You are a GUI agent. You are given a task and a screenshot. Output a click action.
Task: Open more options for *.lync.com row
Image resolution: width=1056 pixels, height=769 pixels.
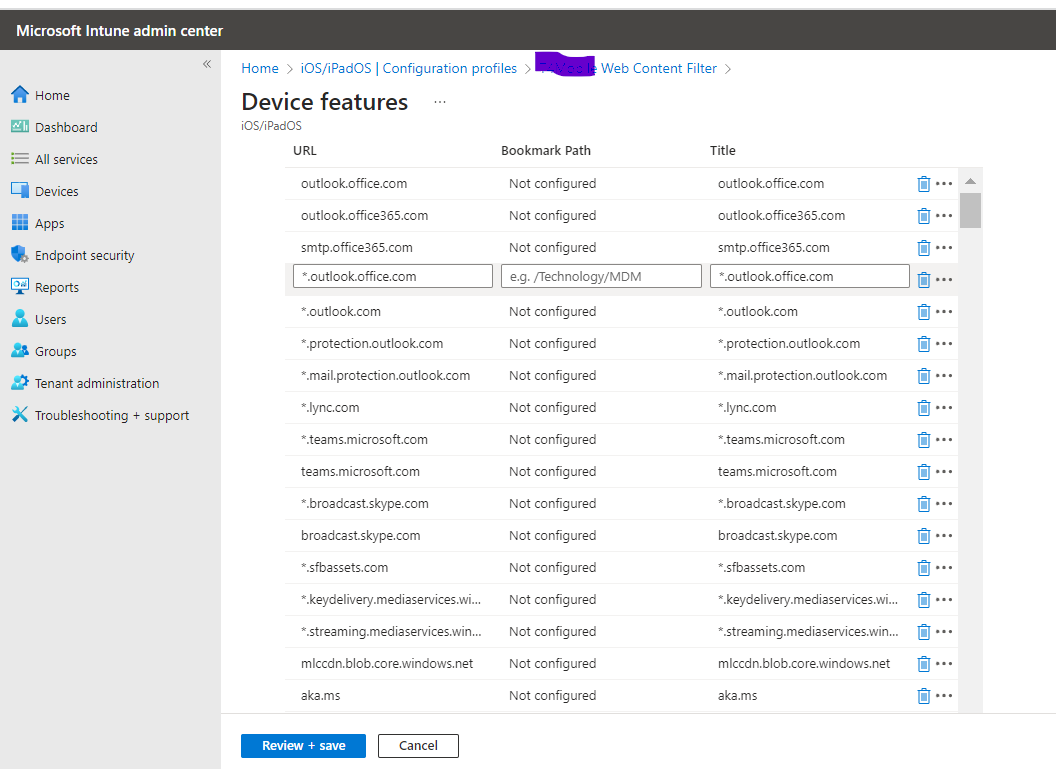coord(944,407)
